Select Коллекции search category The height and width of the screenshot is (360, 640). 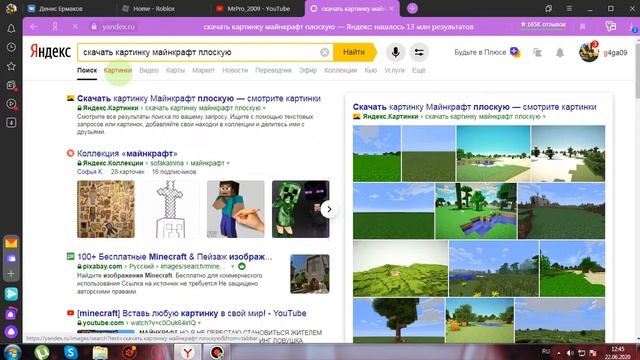click(340, 70)
